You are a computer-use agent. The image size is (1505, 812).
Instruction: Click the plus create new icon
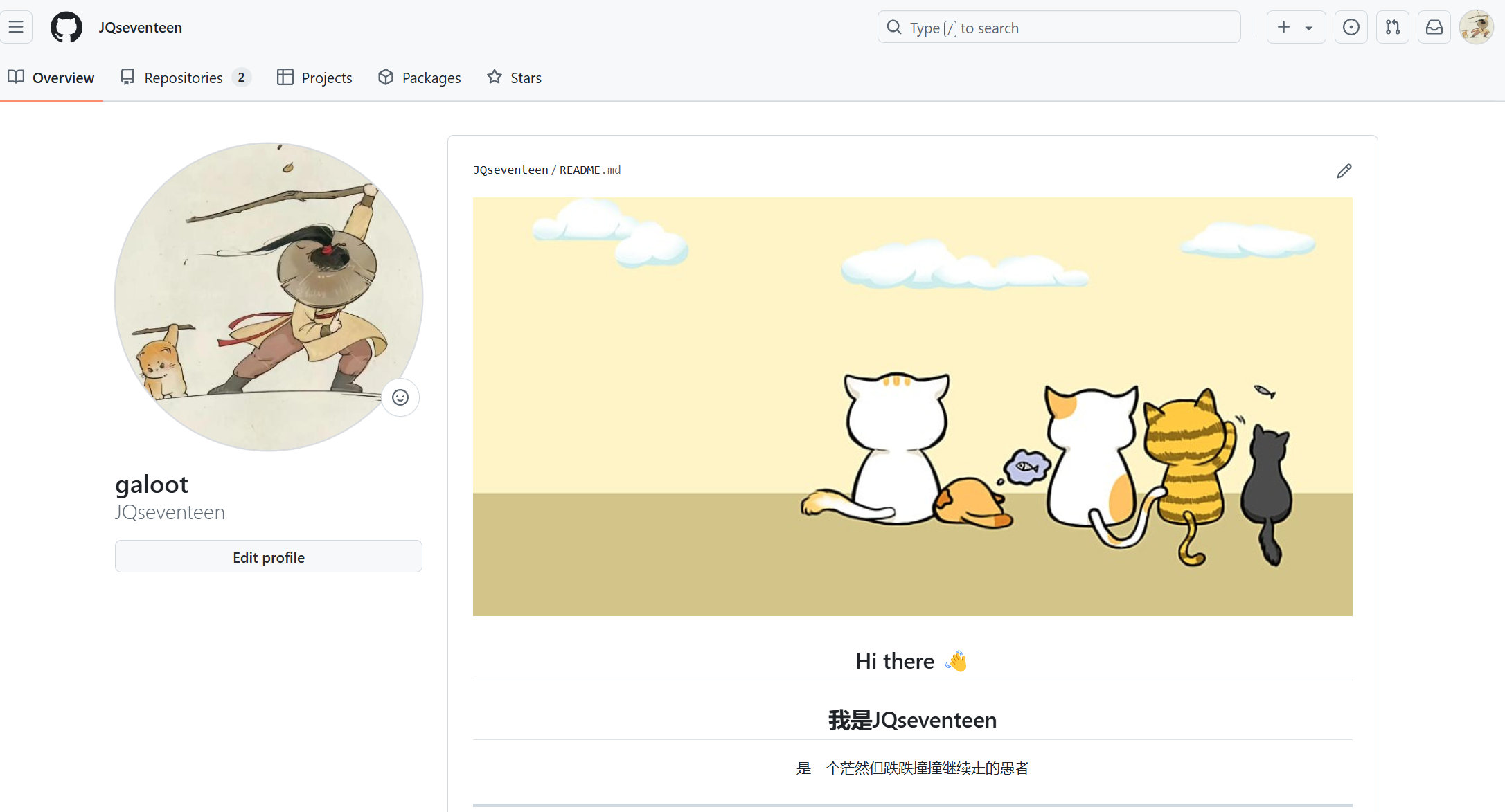[x=1283, y=28]
